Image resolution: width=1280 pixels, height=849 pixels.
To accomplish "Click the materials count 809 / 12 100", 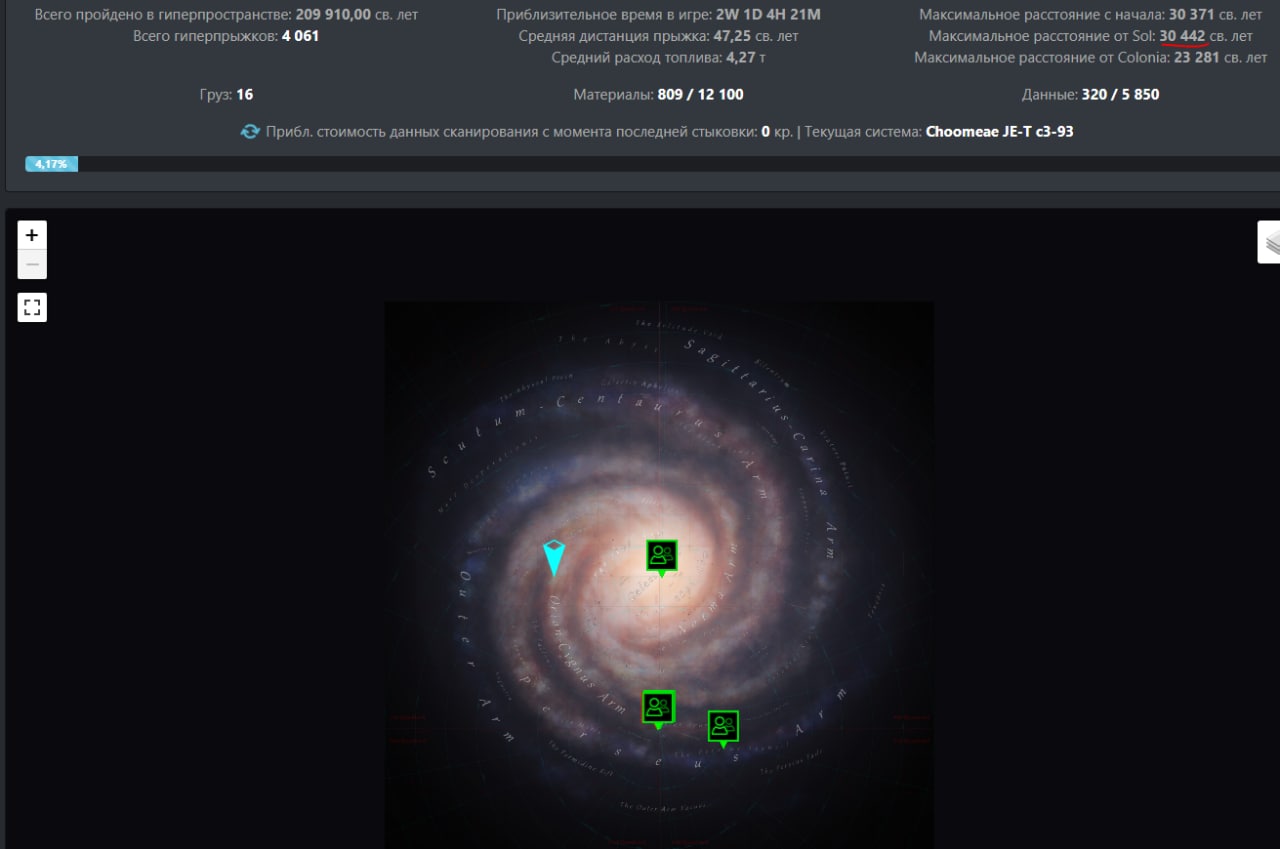I will click(701, 94).
